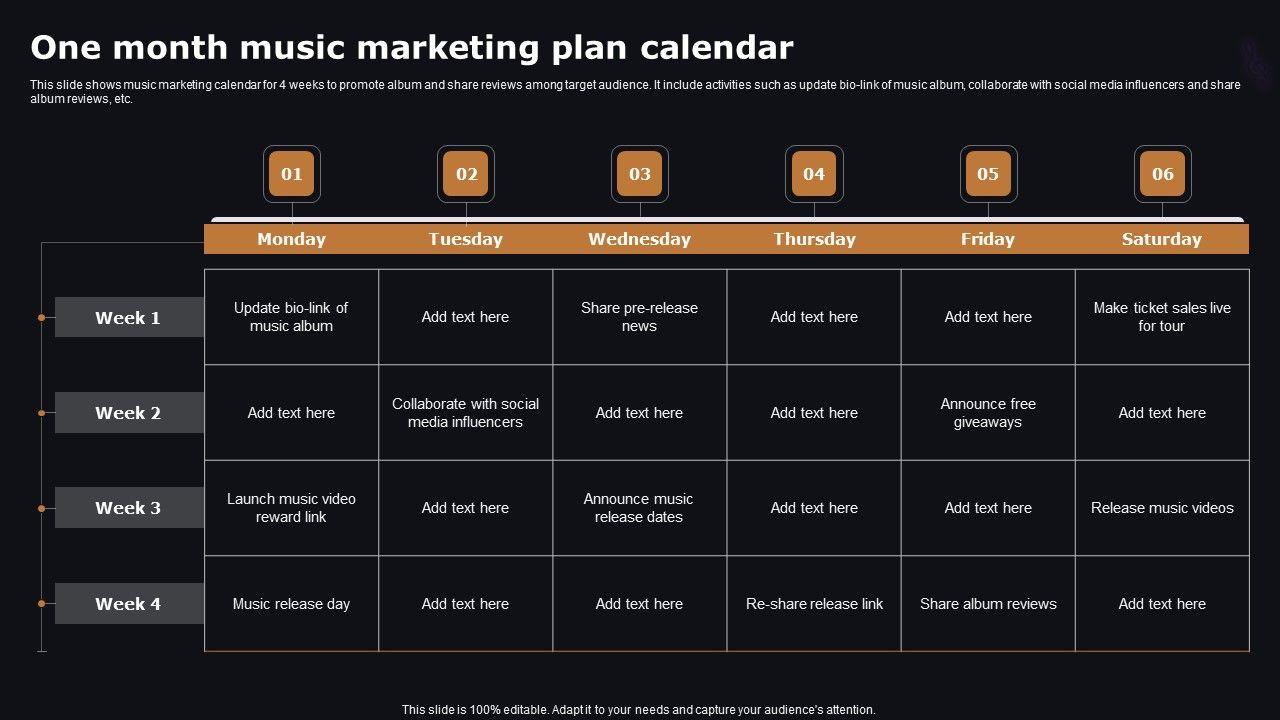Select the 'Share pre-release news' cell
The image size is (1280, 720).
(x=640, y=317)
